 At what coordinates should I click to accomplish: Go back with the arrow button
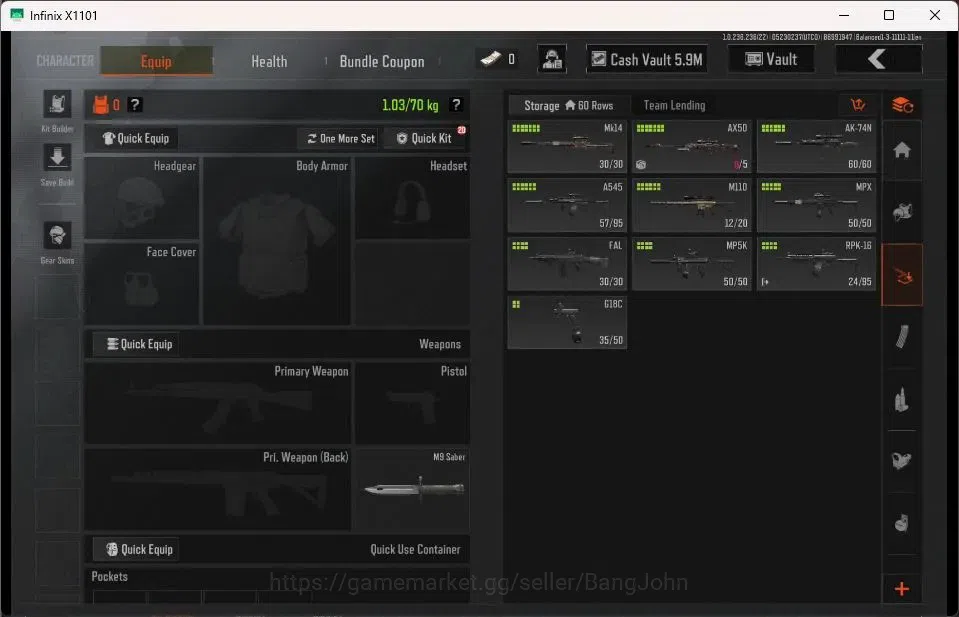[x=878, y=59]
